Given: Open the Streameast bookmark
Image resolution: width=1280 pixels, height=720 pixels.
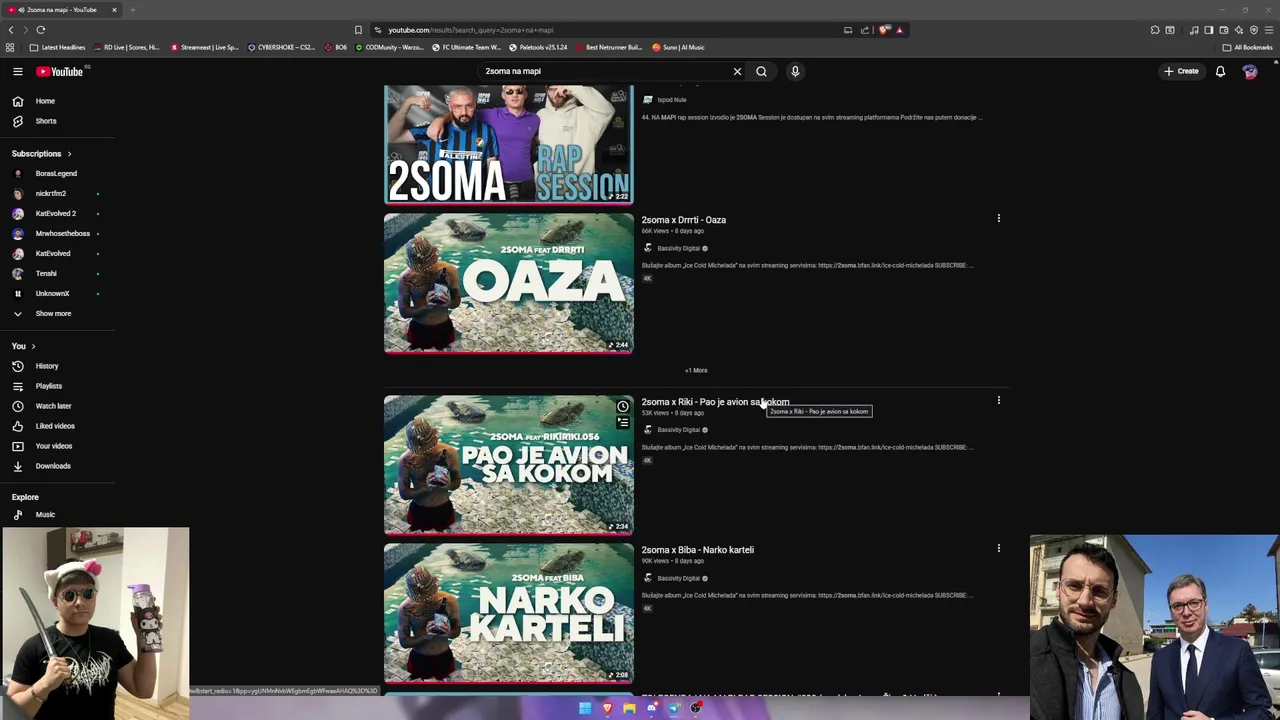Looking at the screenshot, I should (x=205, y=47).
